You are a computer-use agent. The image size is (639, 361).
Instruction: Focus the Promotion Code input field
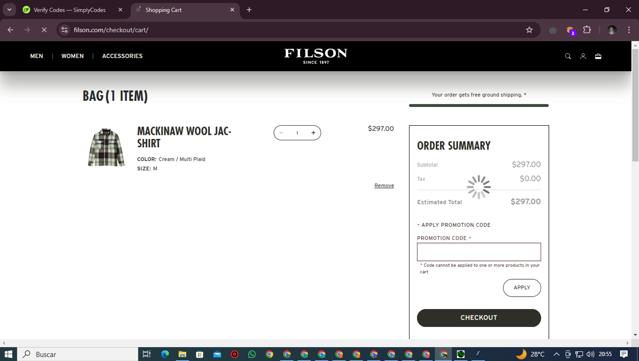click(479, 252)
